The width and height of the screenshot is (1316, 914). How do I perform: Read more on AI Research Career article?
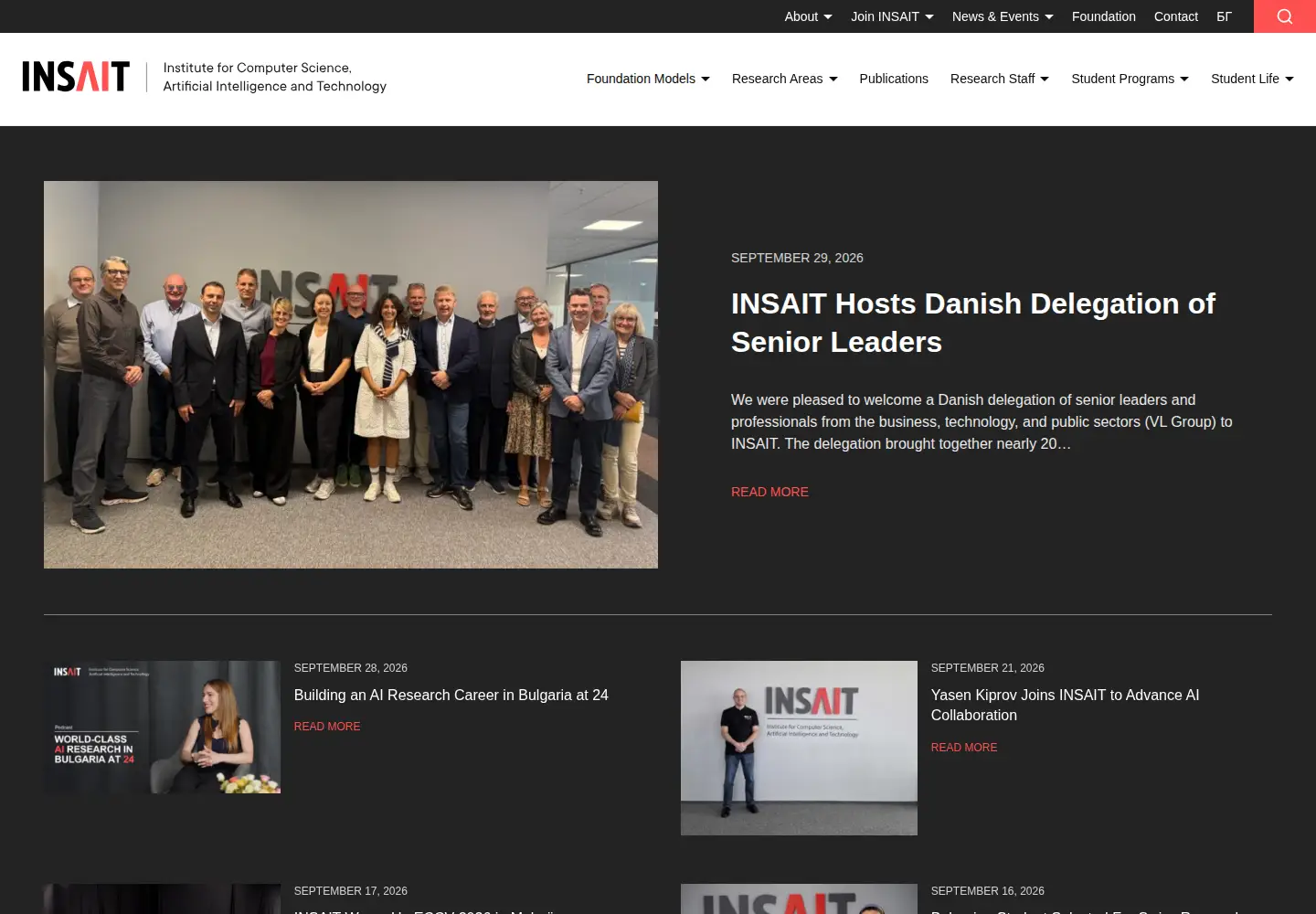click(x=327, y=727)
